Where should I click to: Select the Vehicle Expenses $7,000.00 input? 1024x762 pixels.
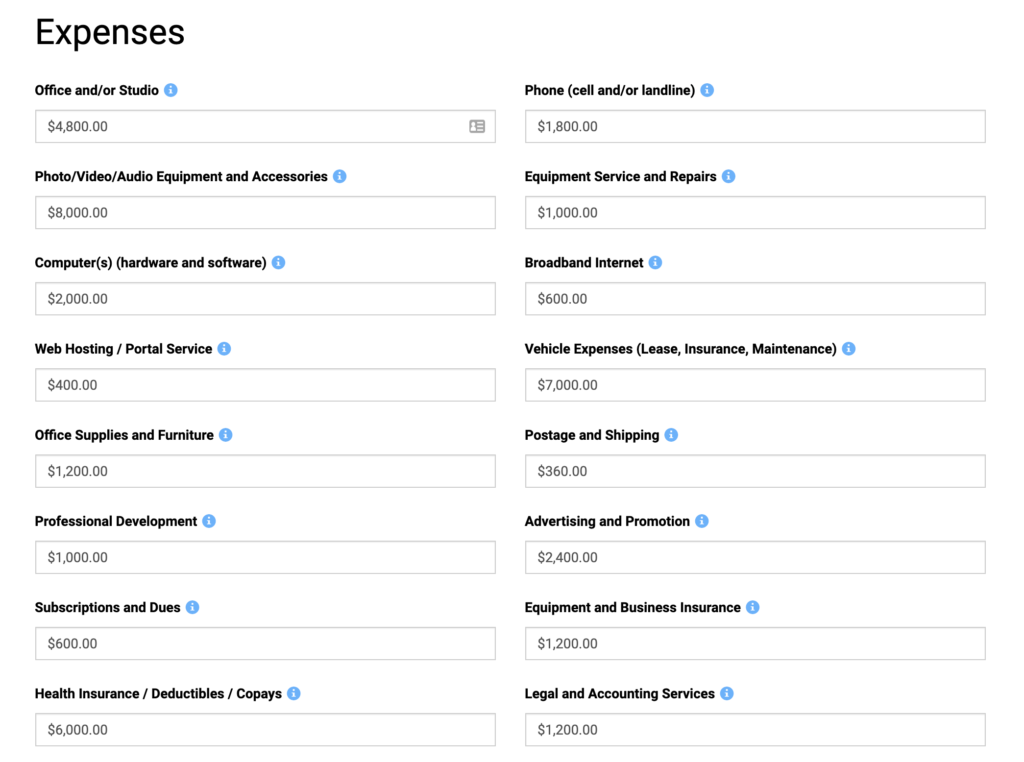[754, 385]
